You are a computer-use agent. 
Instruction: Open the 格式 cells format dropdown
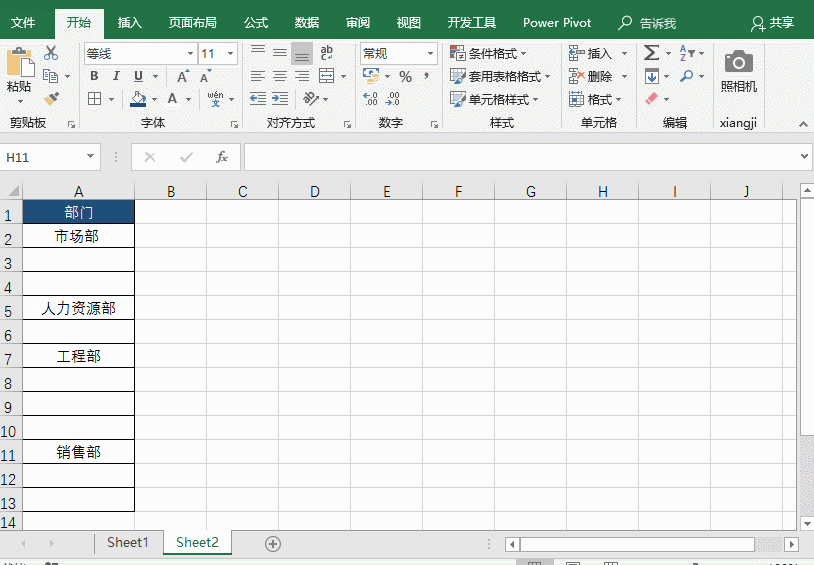point(618,99)
